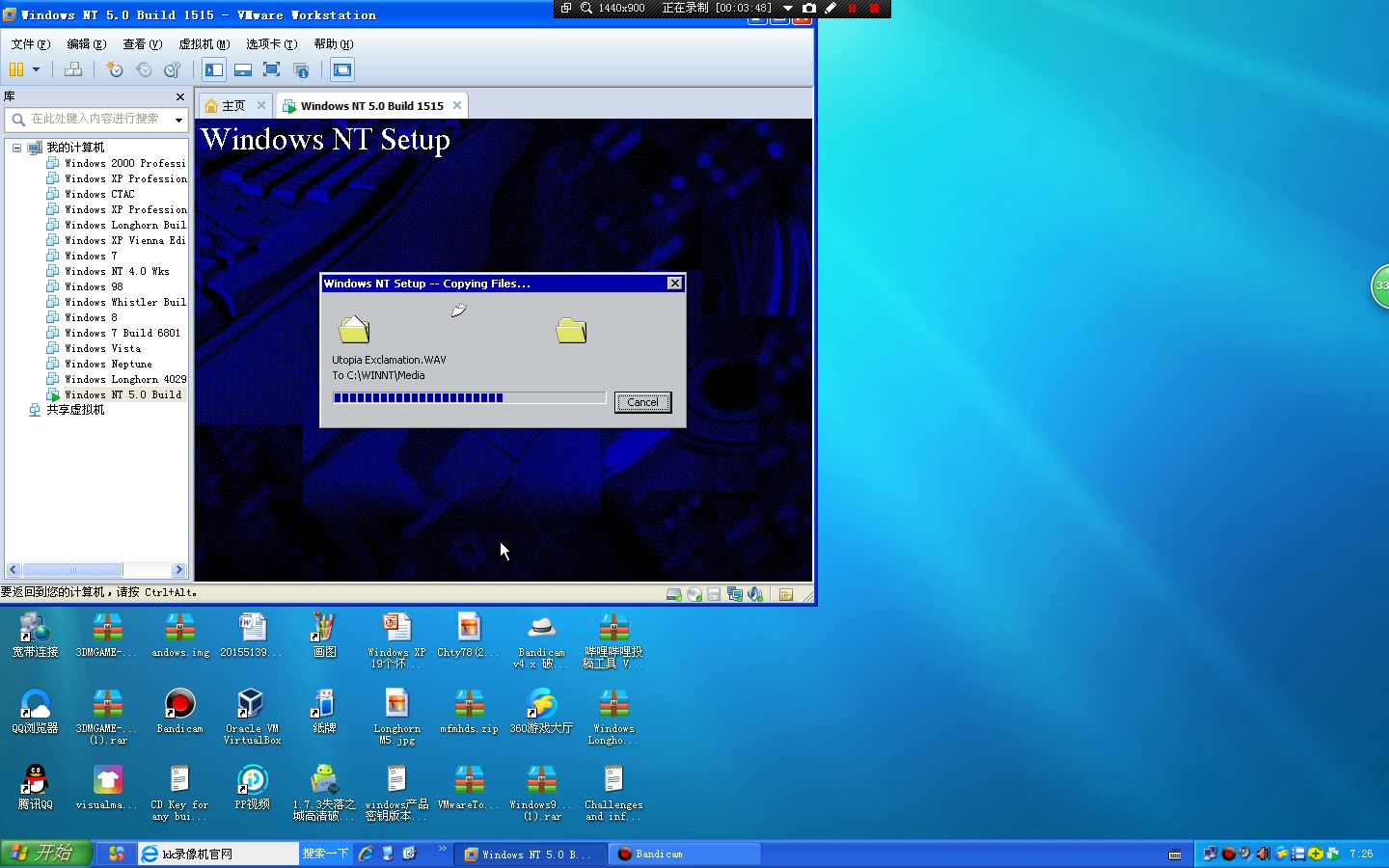The image size is (1389, 868).
Task: Collapse the 我的计算机 tree node
Action: [x=16, y=148]
